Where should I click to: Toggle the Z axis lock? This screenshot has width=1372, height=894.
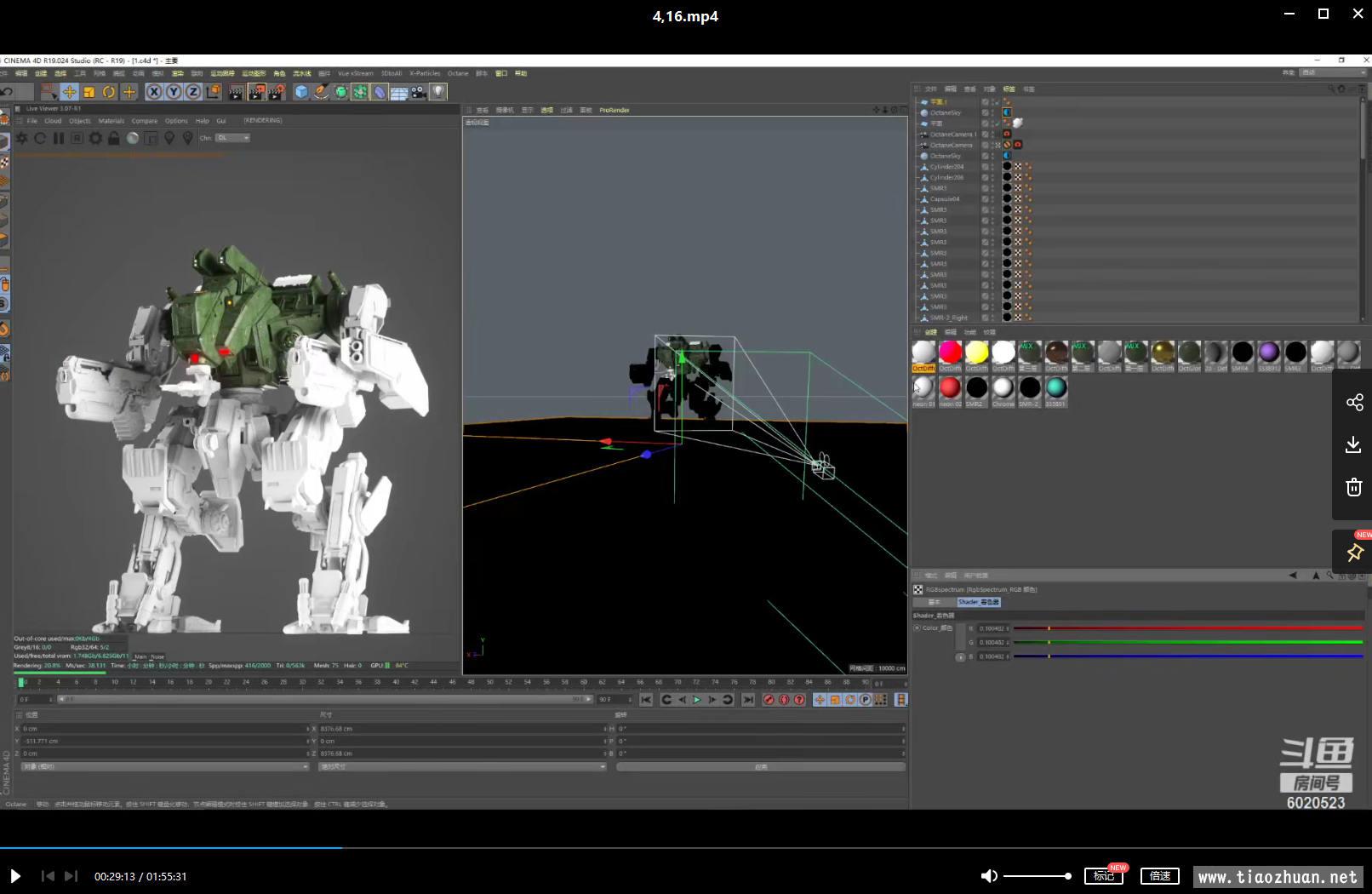193,92
